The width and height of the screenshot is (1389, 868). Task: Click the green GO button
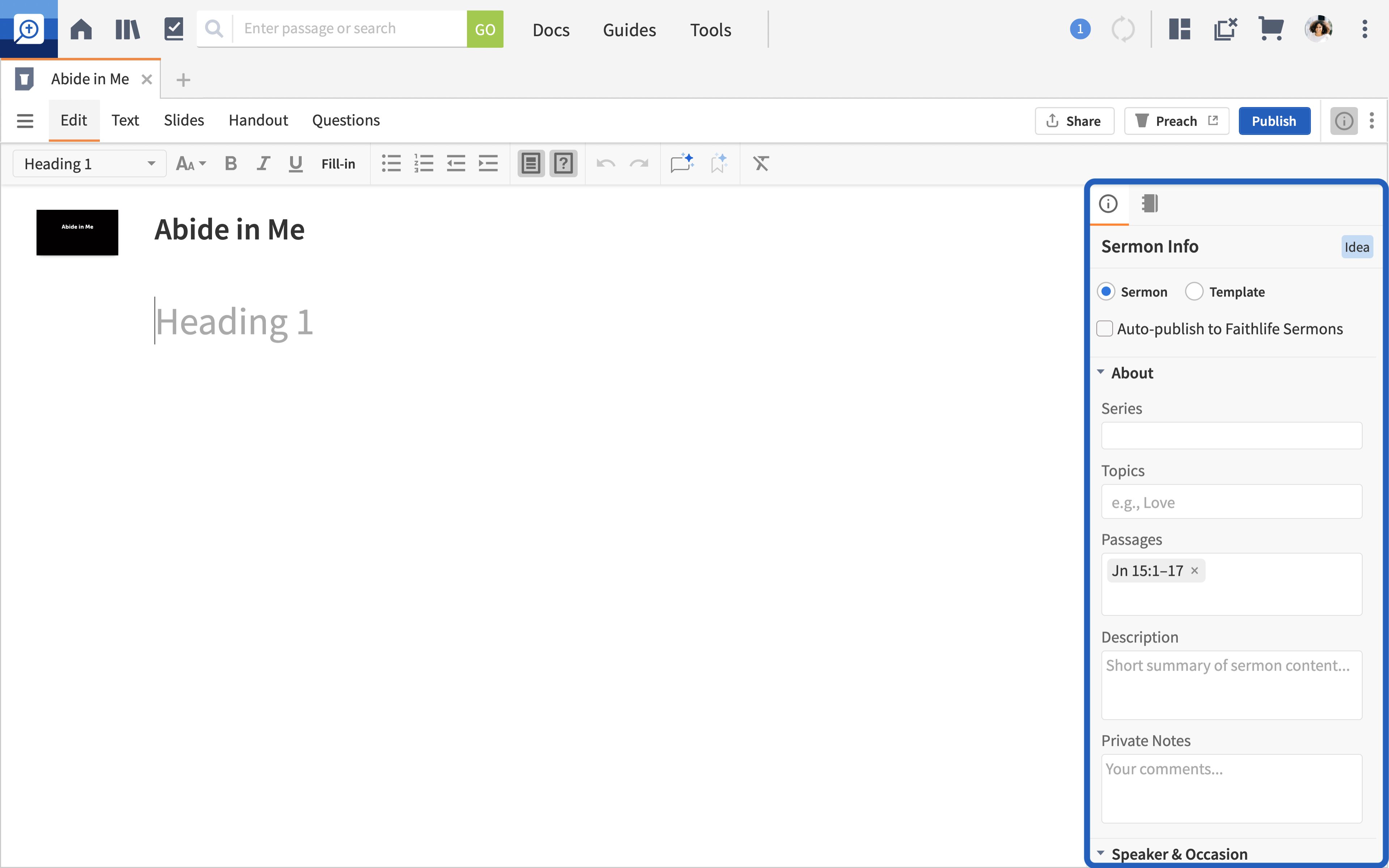coord(485,29)
